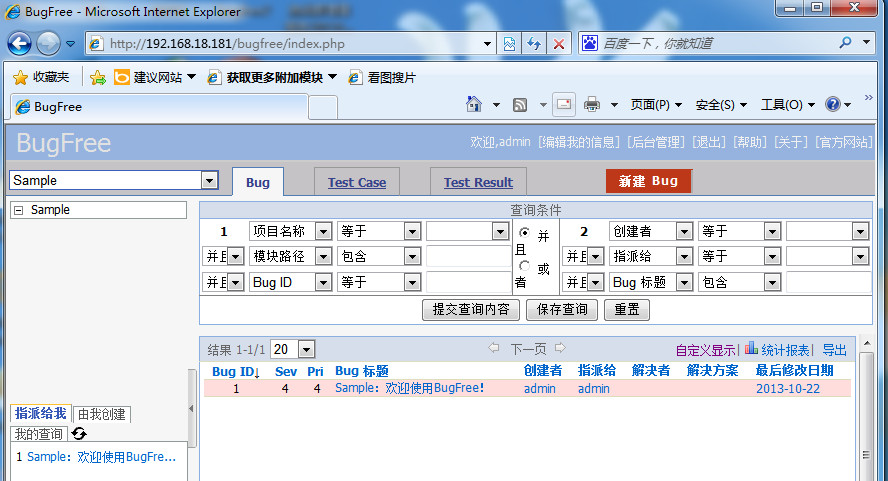Screen dimensions: 888x481
Task: Click the RSS feeds icon
Action: pyautogui.click(x=520, y=105)
